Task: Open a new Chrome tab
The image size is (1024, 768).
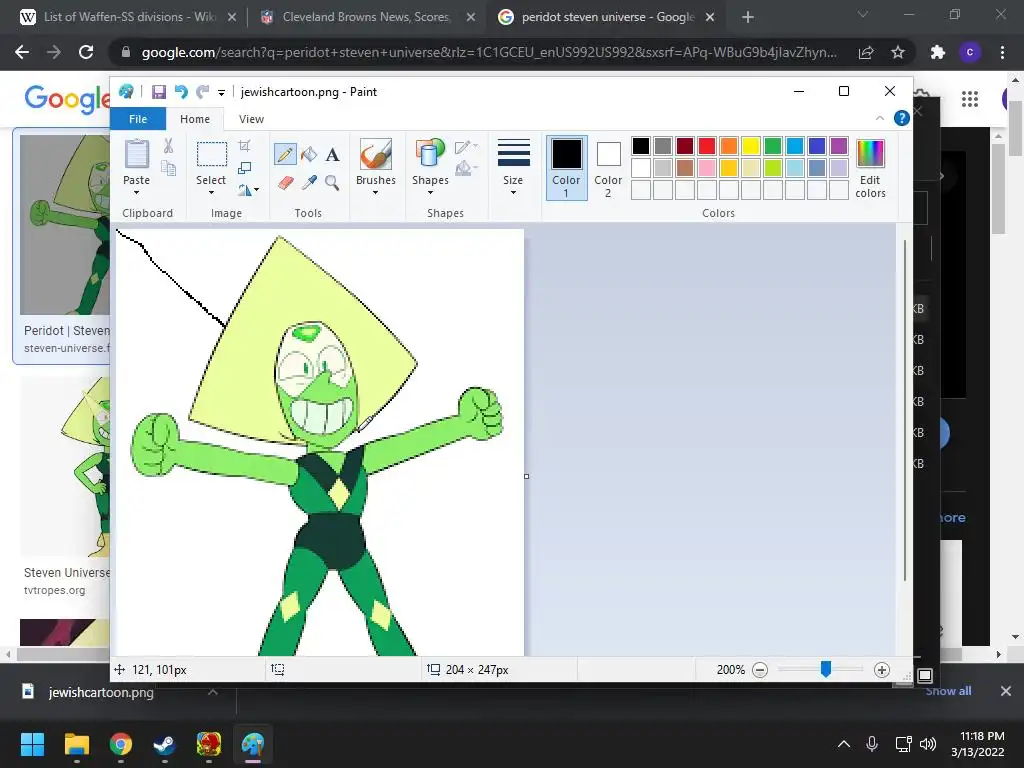Action: (748, 17)
